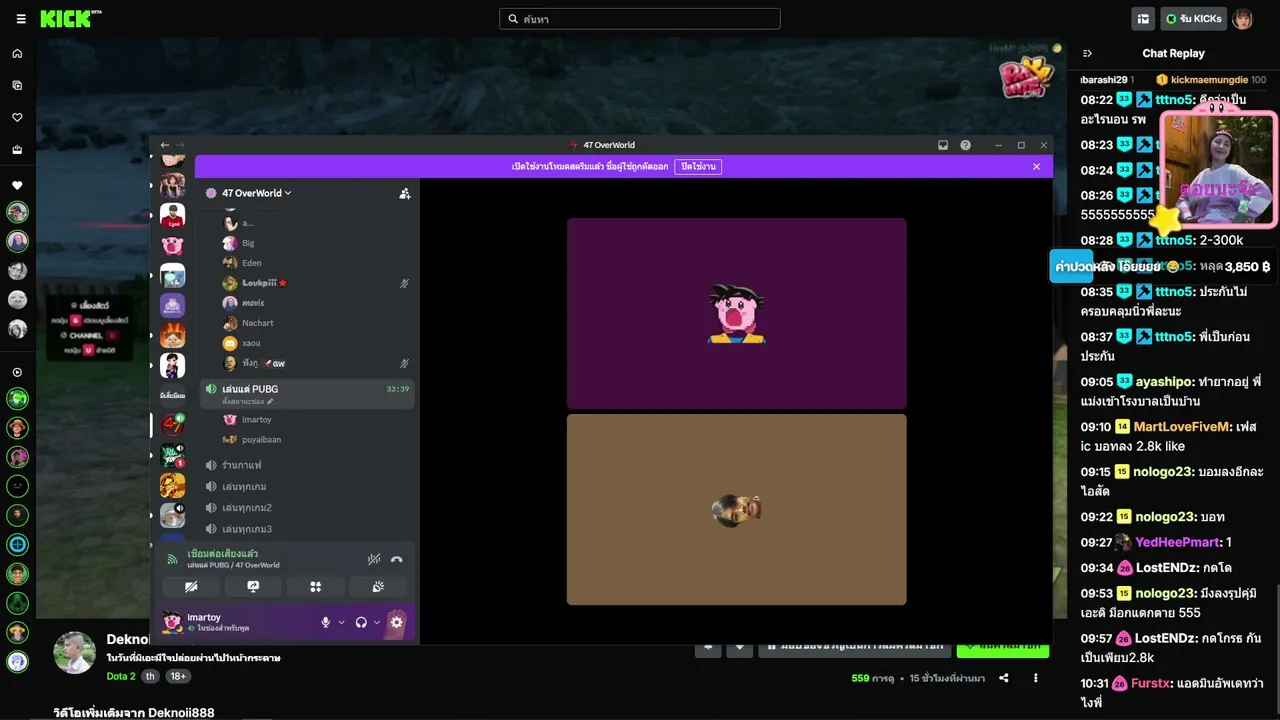Open Discord user settings gear
This screenshot has width=1280, height=720.
396,622
